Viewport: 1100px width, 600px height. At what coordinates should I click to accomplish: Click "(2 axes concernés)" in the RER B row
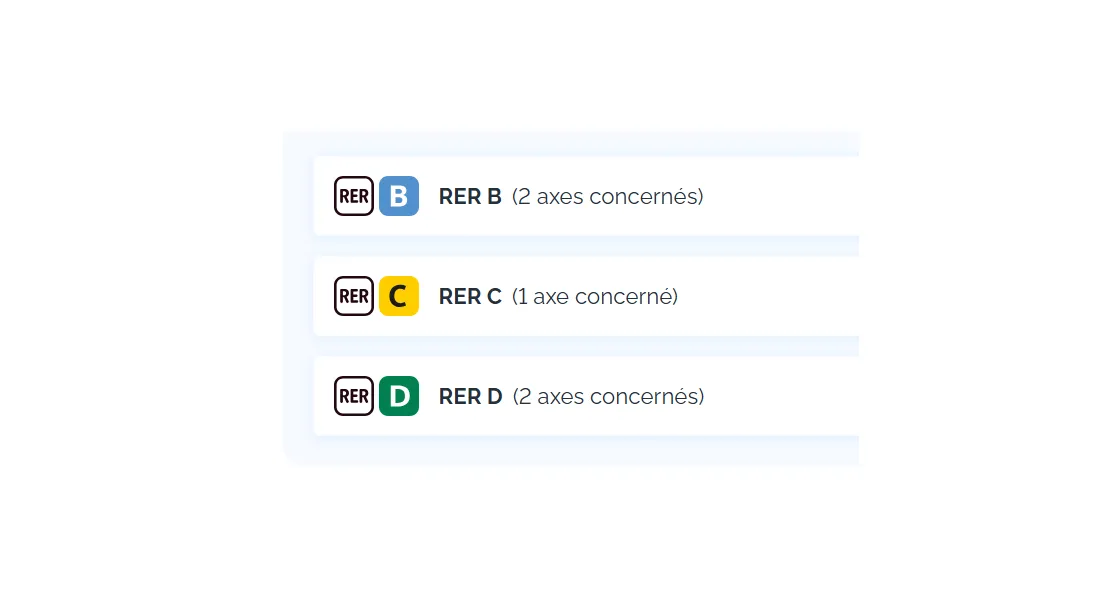[x=608, y=196]
